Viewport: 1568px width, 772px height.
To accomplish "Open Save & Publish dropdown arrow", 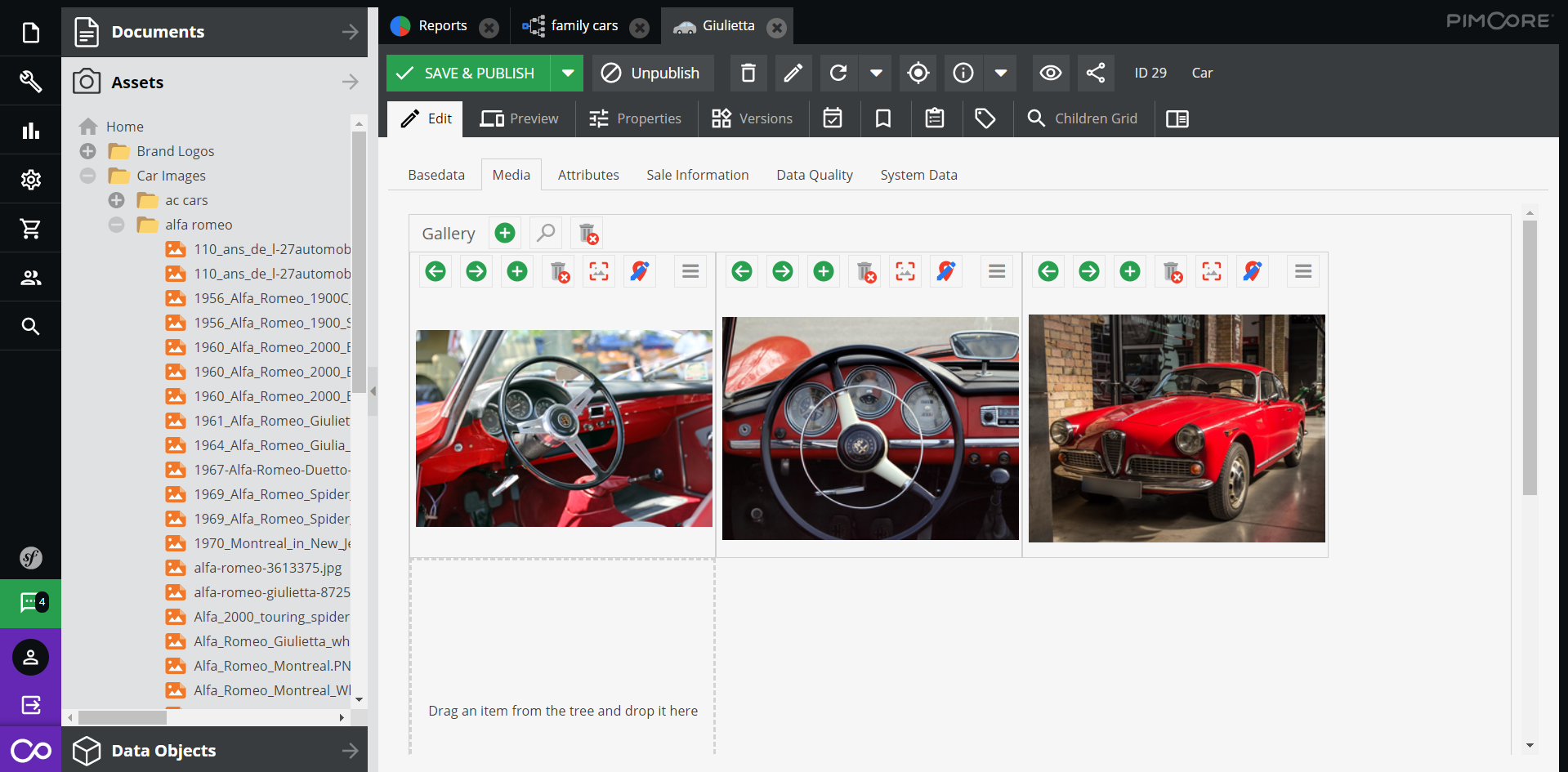I will coord(567,73).
